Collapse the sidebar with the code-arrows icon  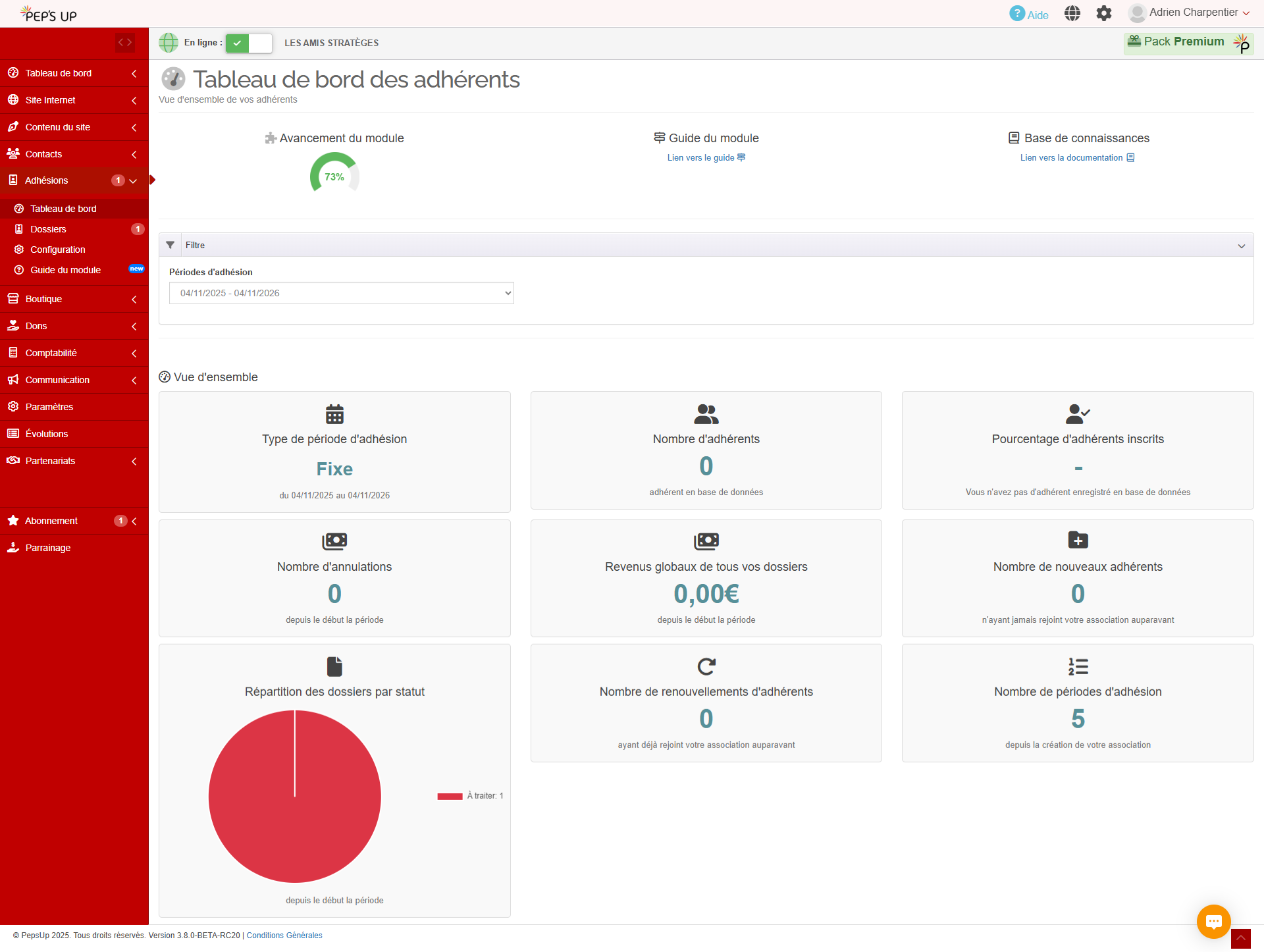(x=125, y=43)
